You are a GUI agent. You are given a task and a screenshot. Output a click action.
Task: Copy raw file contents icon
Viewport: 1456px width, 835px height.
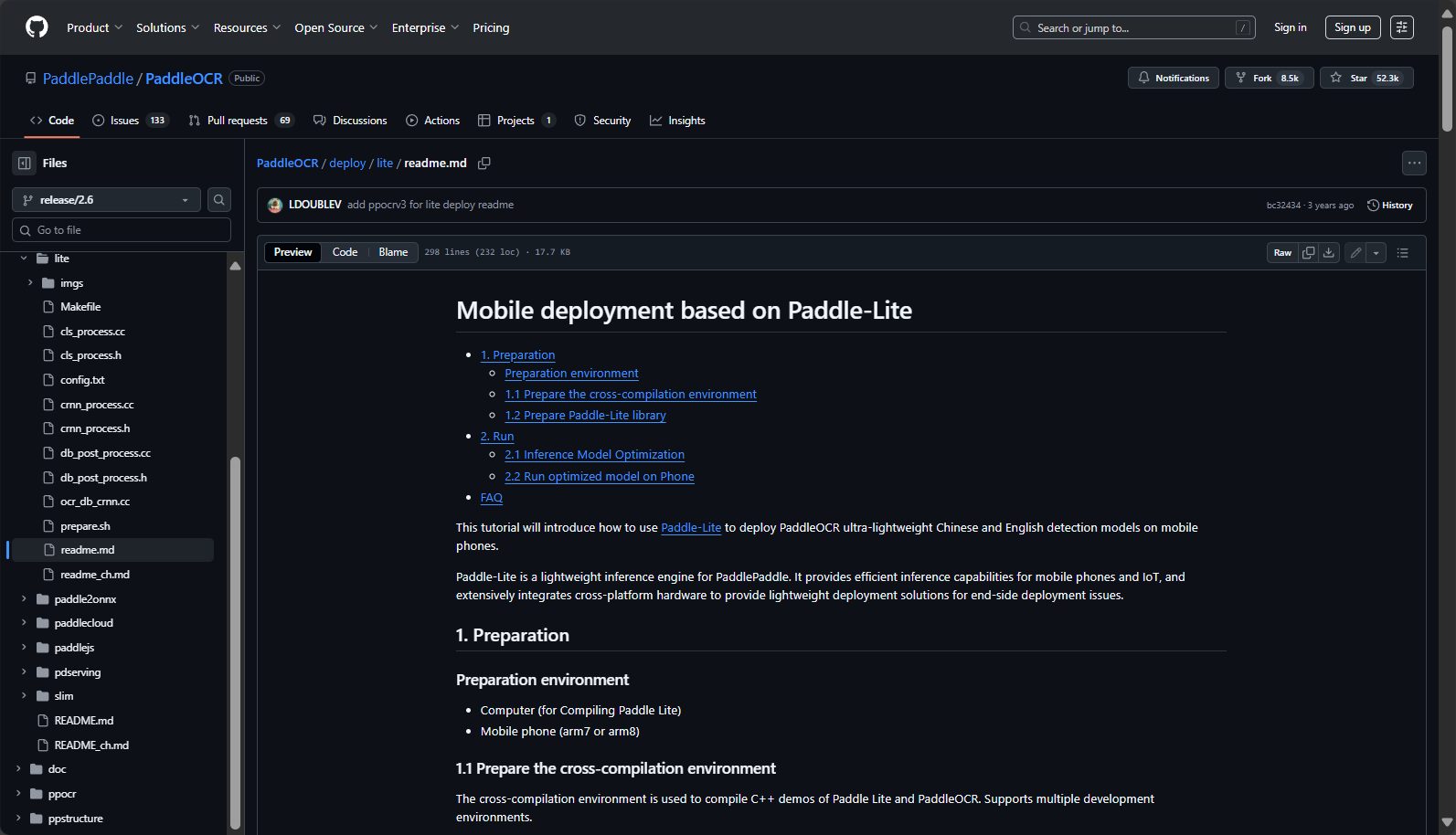(1308, 253)
